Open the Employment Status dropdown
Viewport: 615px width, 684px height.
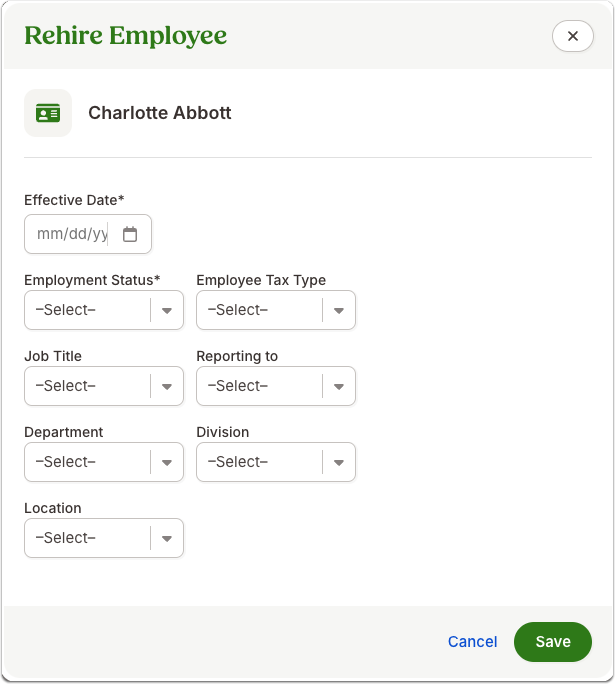[104, 310]
